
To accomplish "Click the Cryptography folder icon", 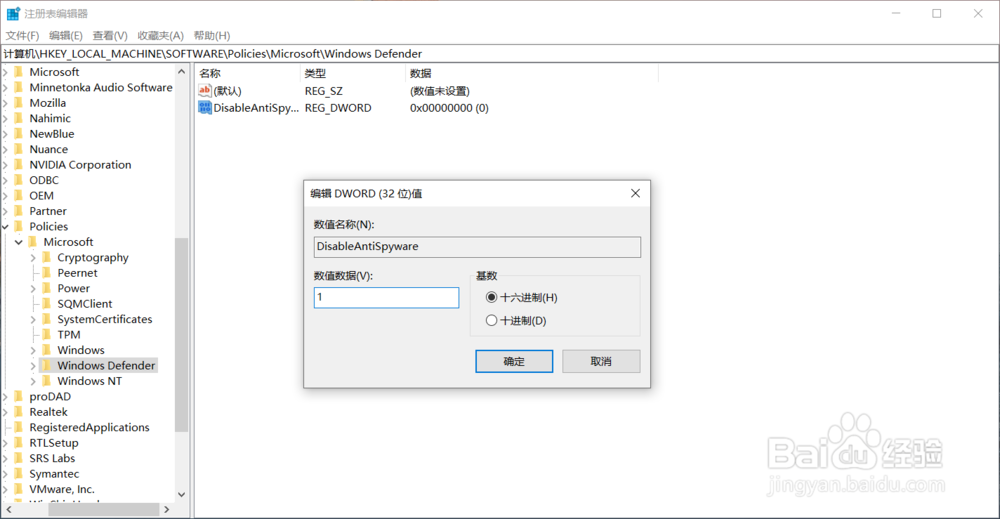I will pos(47,258).
